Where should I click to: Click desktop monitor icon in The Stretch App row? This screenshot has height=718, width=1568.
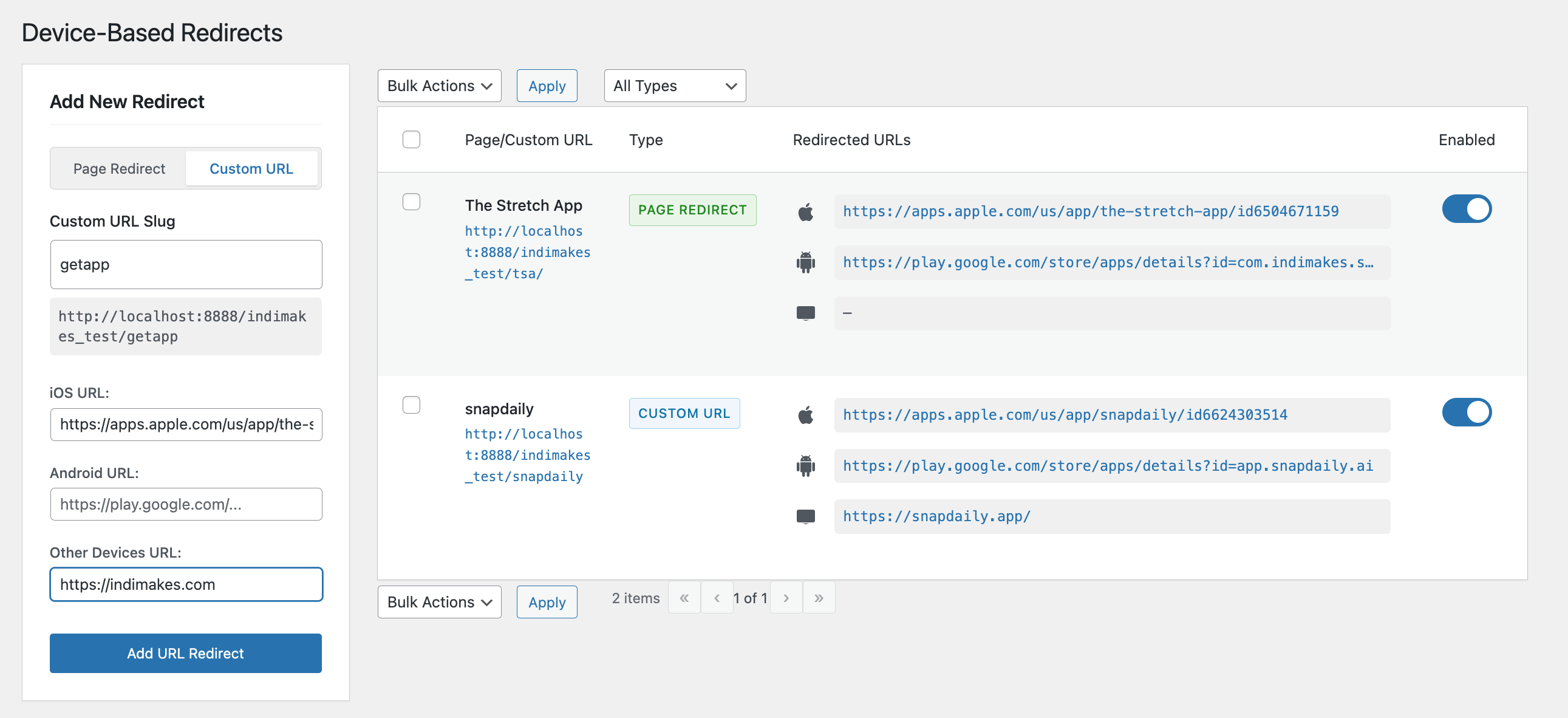click(805, 313)
